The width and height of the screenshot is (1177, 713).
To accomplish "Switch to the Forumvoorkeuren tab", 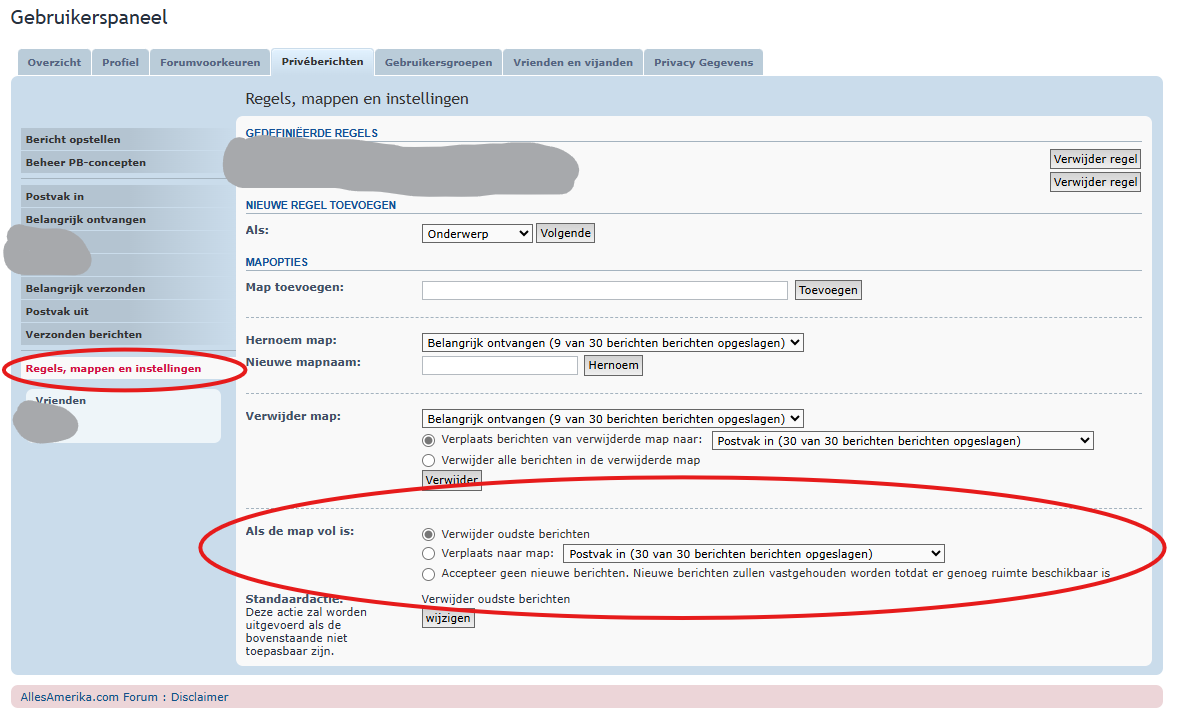I will 210,62.
